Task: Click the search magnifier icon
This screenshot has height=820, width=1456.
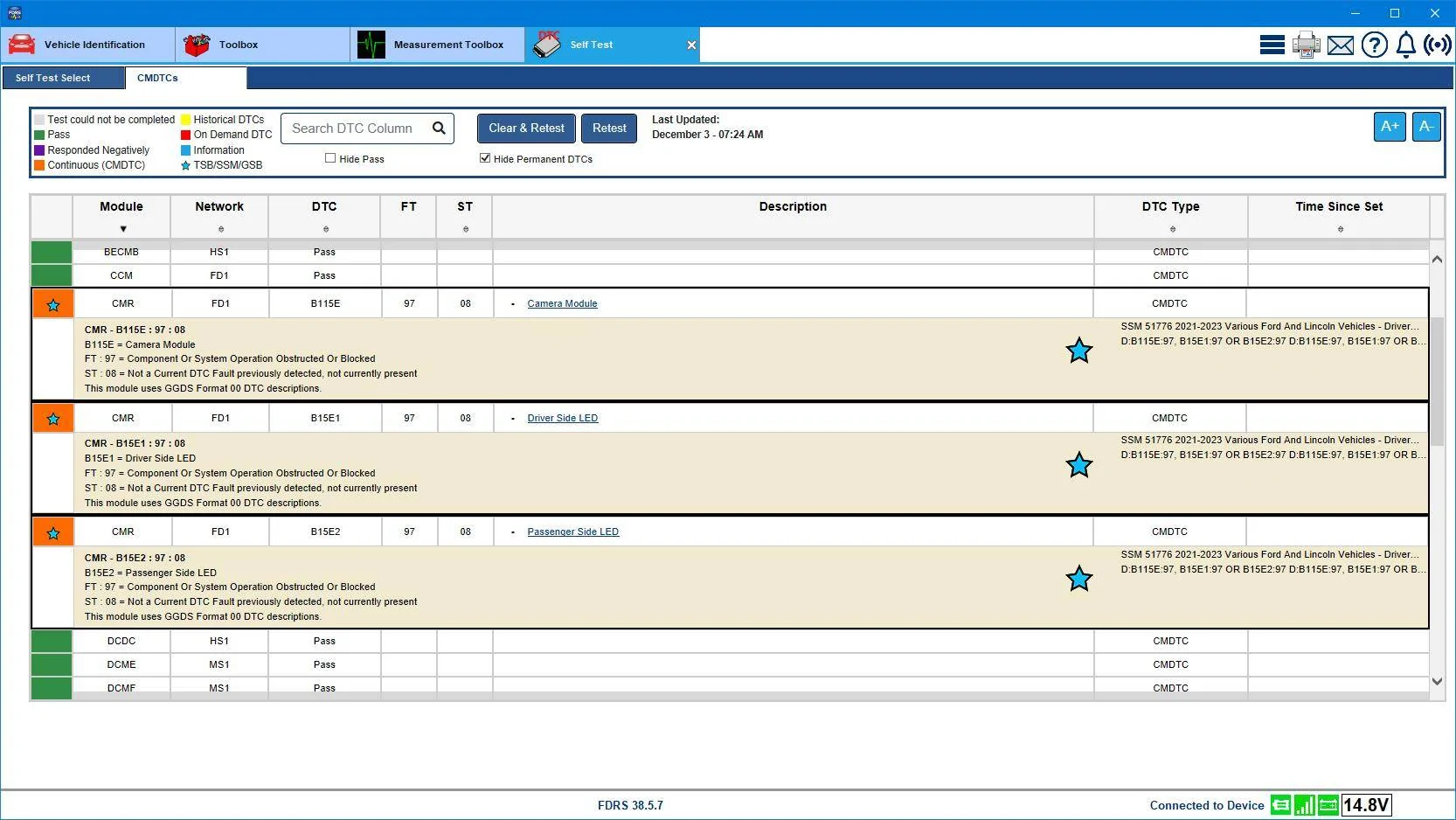Action: tap(439, 129)
